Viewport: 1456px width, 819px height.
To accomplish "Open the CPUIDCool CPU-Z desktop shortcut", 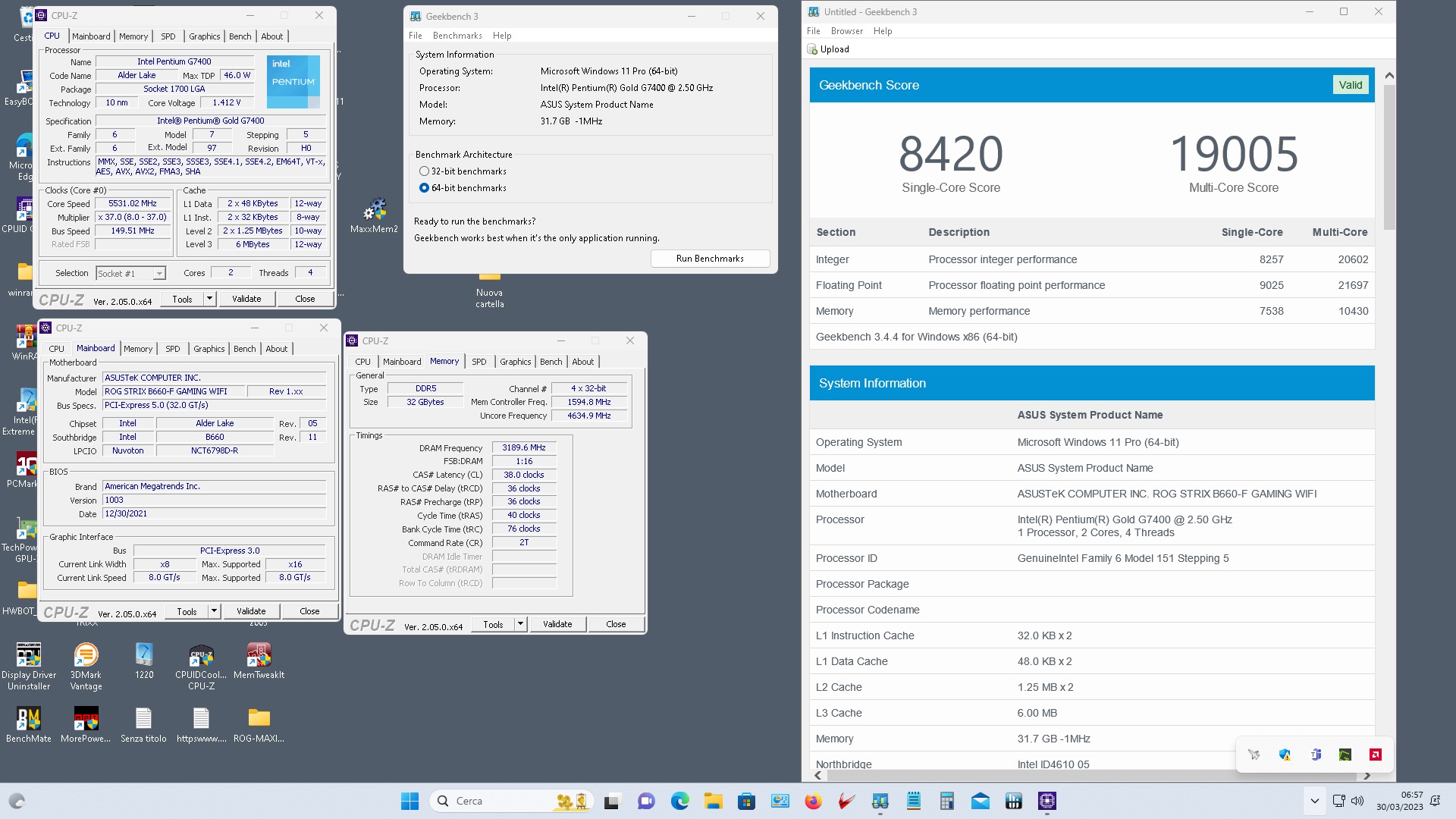I will click(x=201, y=667).
